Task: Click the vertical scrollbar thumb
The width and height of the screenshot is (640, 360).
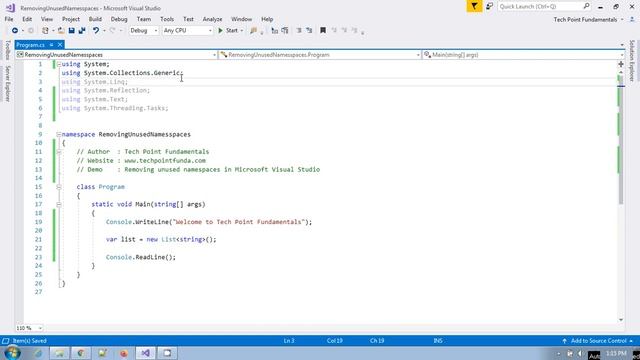Action: pos(620,141)
